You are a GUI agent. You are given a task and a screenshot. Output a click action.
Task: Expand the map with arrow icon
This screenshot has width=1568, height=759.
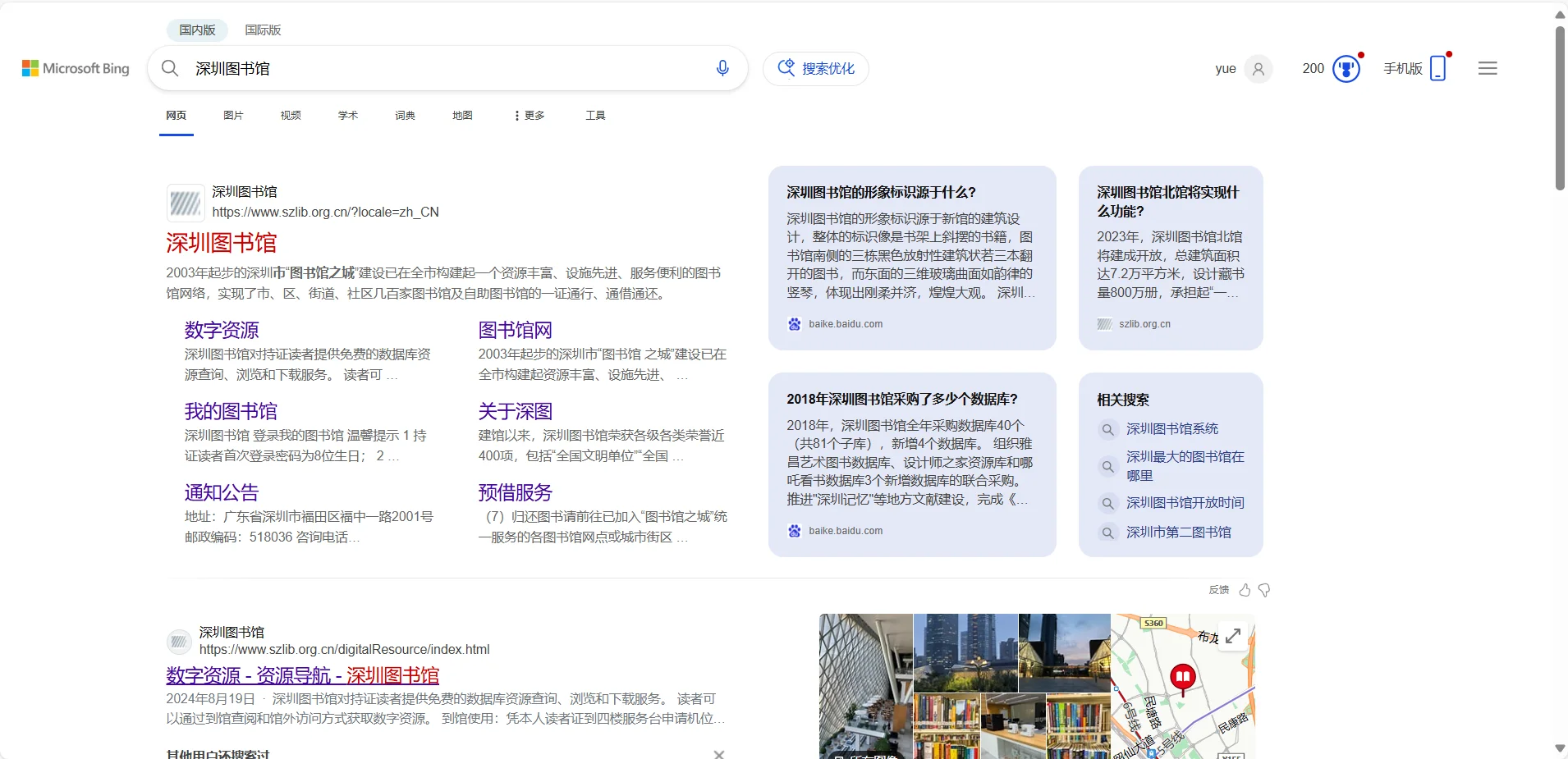tap(1233, 636)
